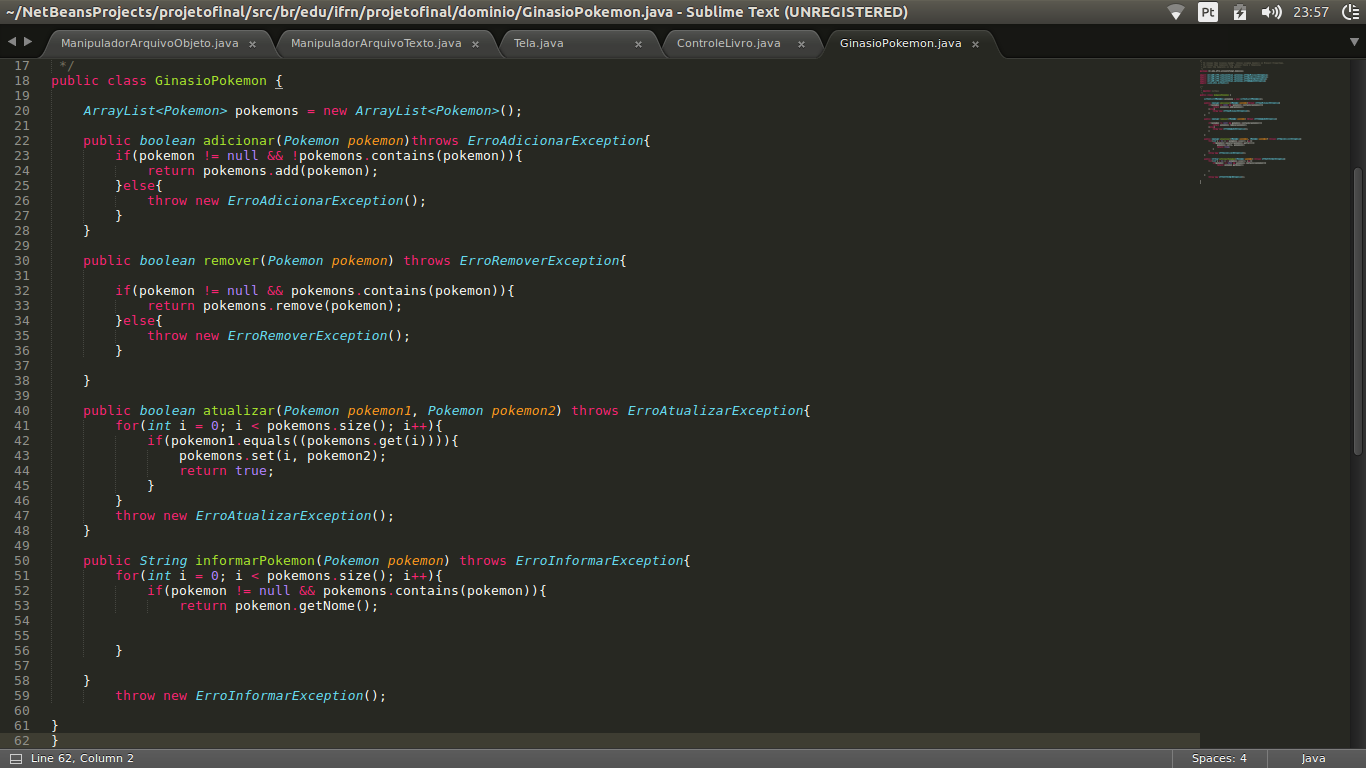Switch to ManipuladorArquivoObjeto.java tab
Screen dimensions: 1366x768
[x=150, y=44]
